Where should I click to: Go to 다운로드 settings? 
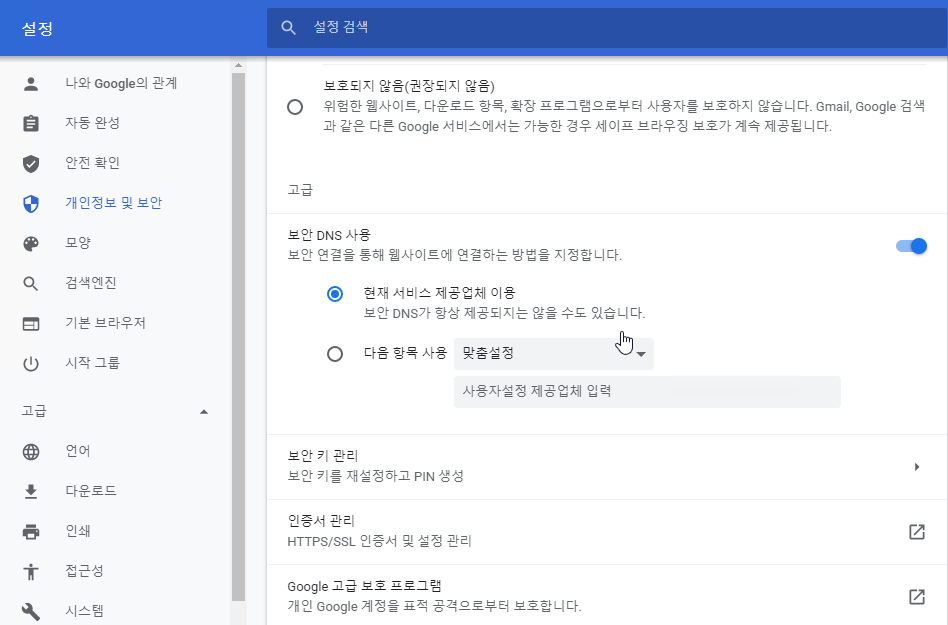[x=91, y=491]
